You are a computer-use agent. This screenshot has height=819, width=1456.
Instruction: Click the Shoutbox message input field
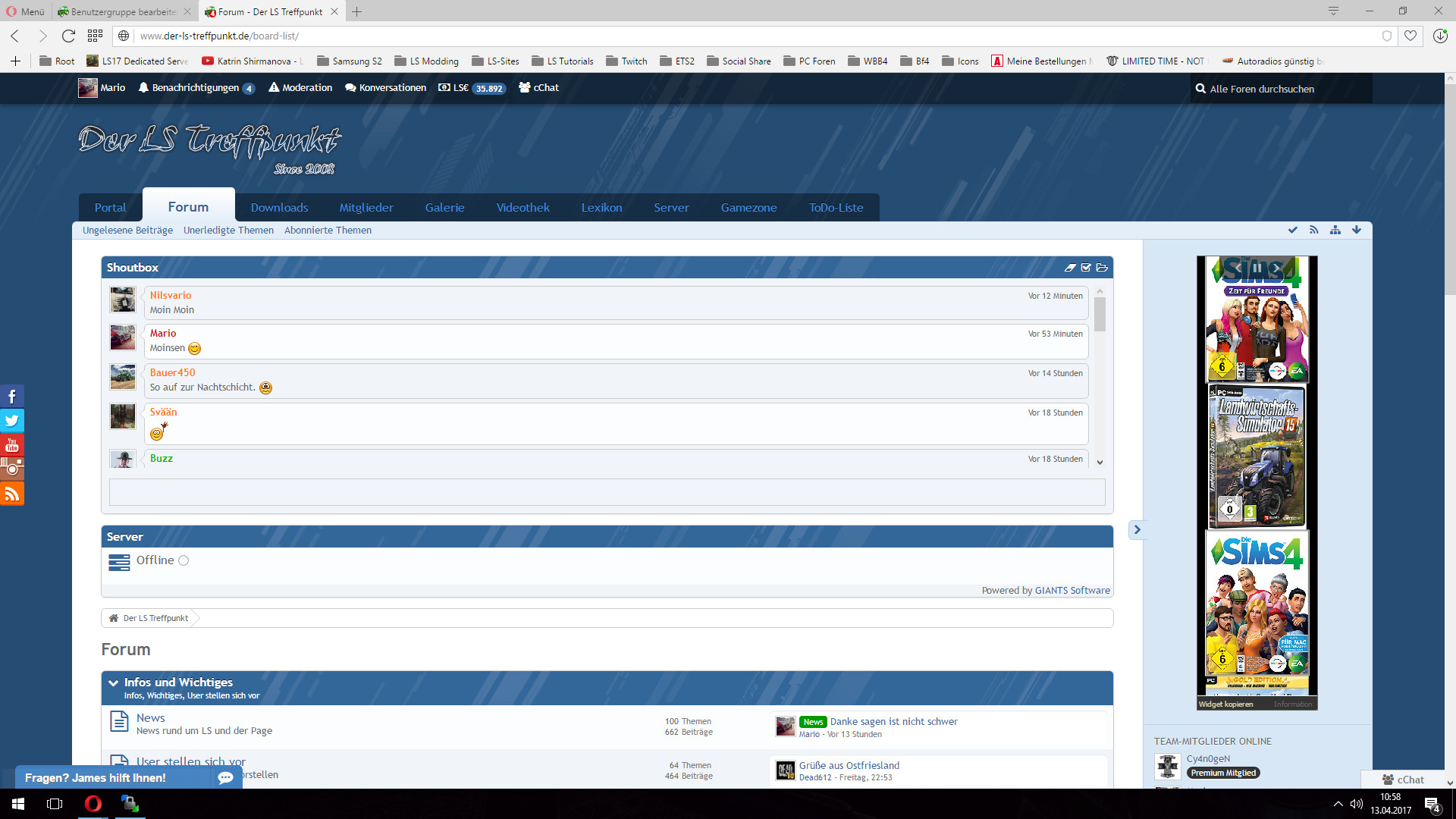click(x=607, y=492)
